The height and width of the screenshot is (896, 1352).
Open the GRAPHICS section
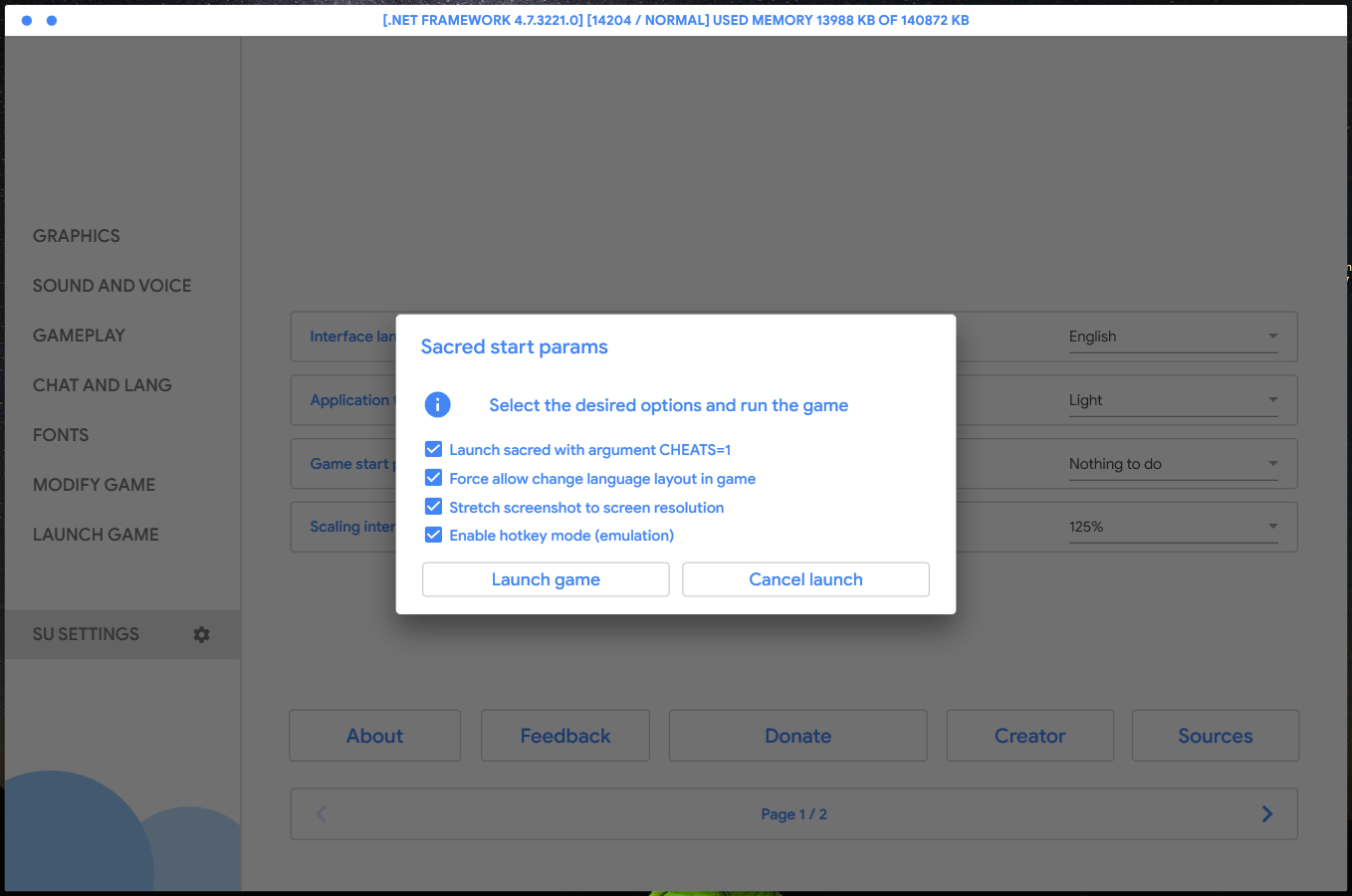pos(77,236)
